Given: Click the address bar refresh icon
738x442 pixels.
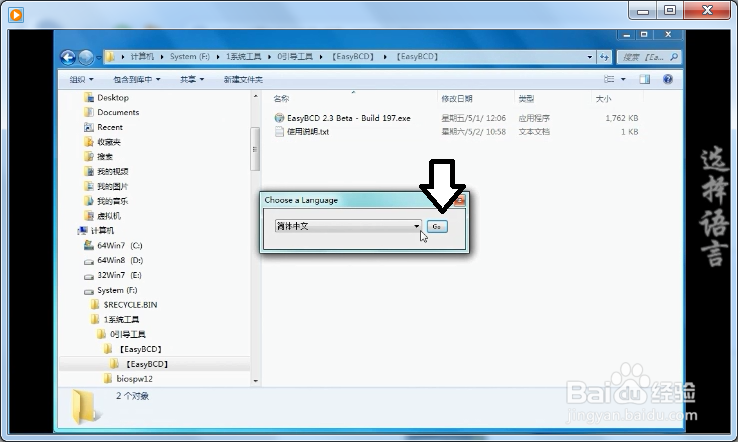Looking at the screenshot, I should tap(604, 57).
